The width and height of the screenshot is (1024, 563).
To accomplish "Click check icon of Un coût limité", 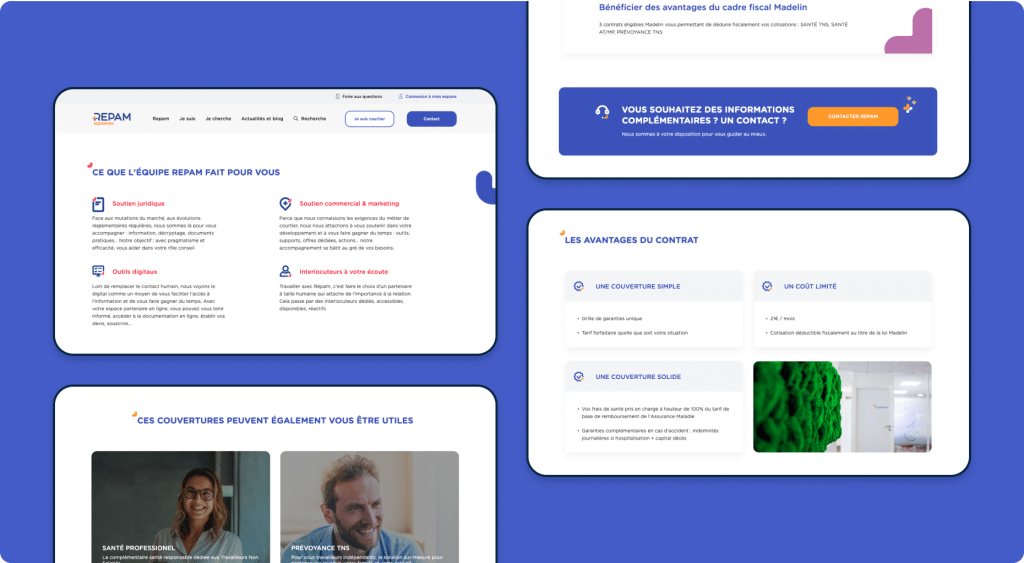I will point(767,286).
